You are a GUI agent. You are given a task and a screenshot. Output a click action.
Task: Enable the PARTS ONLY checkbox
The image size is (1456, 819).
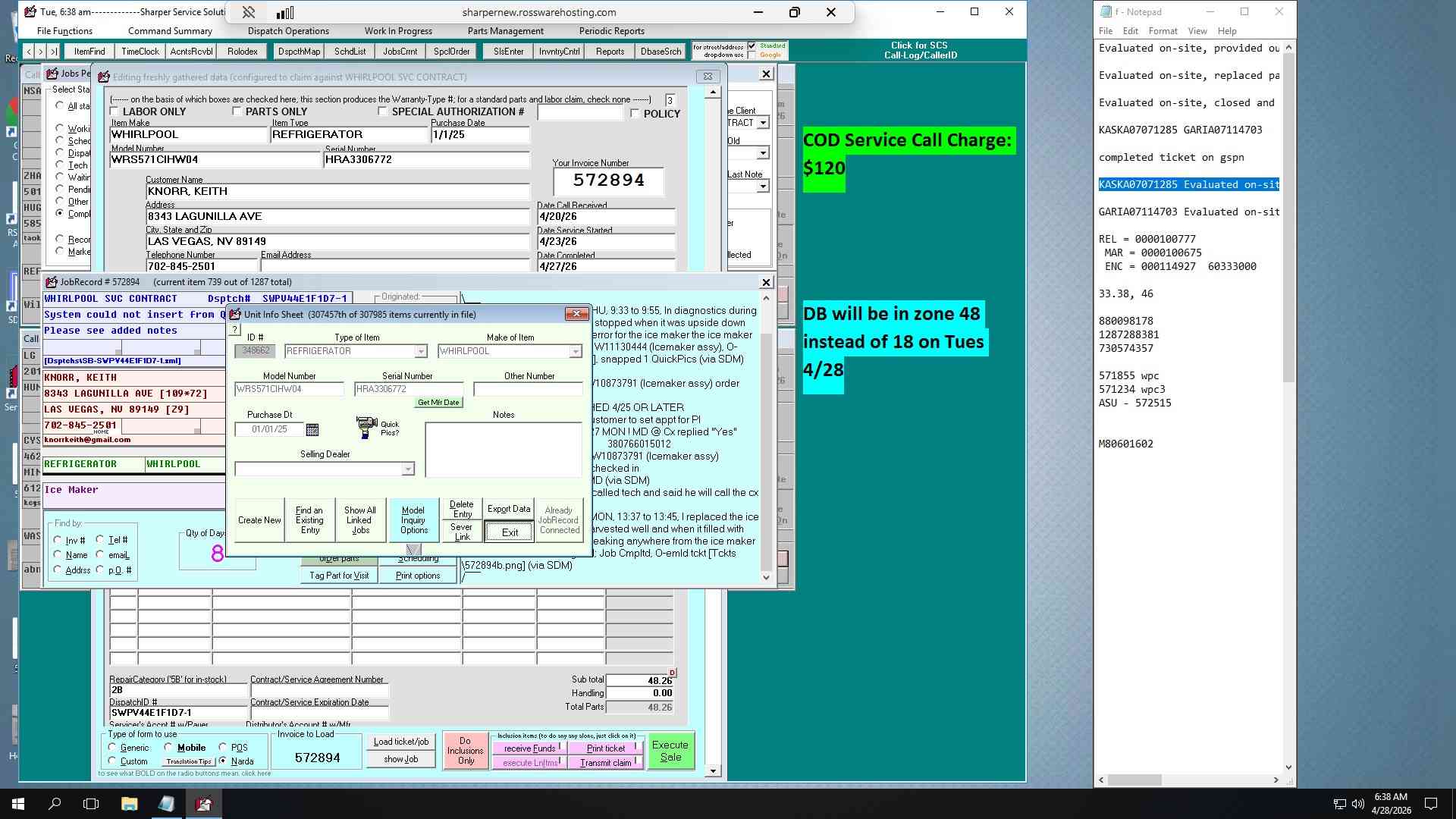(237, 111)
